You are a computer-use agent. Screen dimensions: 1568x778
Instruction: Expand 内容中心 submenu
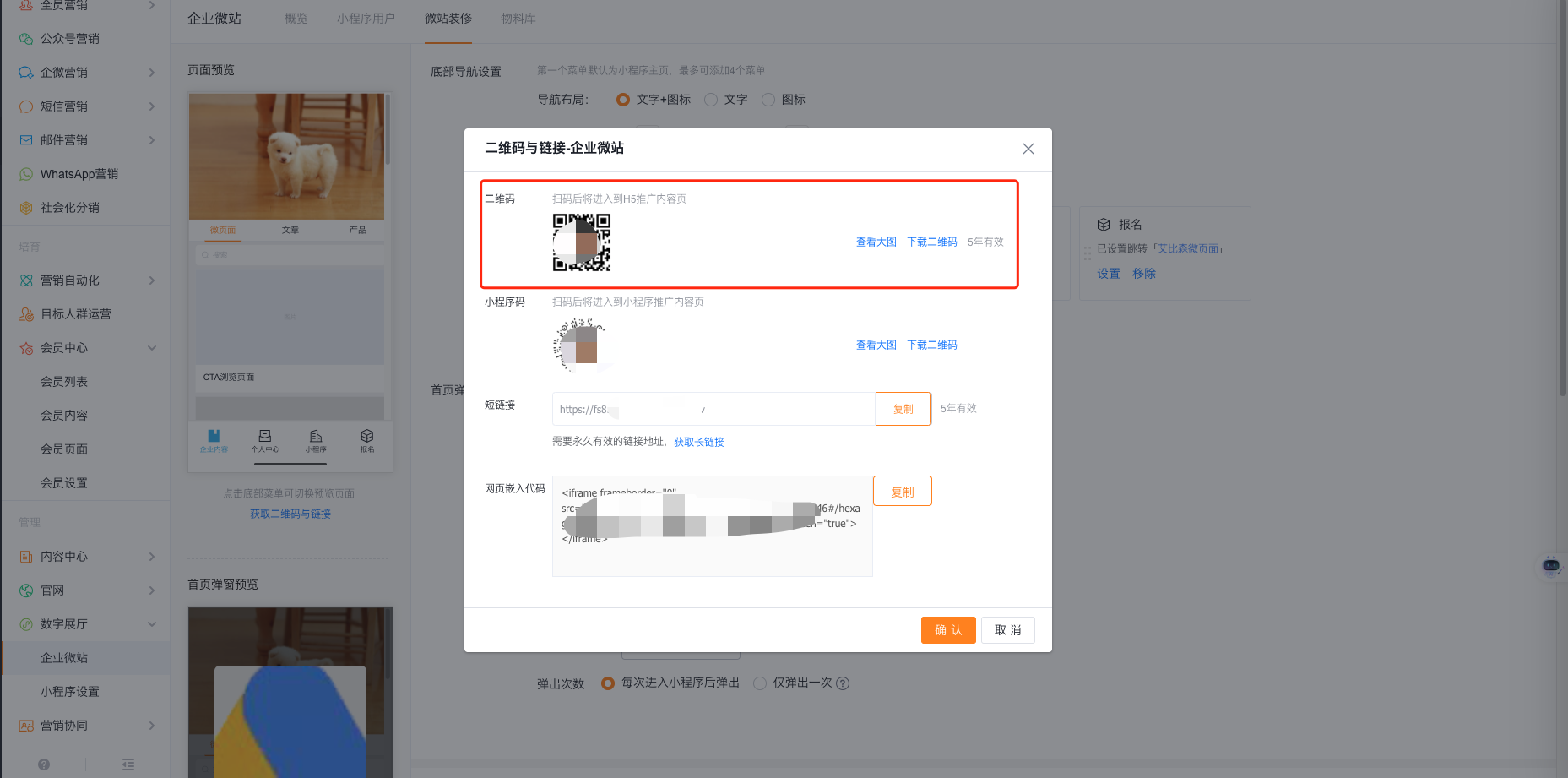pyautogui.click(x=152, y=557)
